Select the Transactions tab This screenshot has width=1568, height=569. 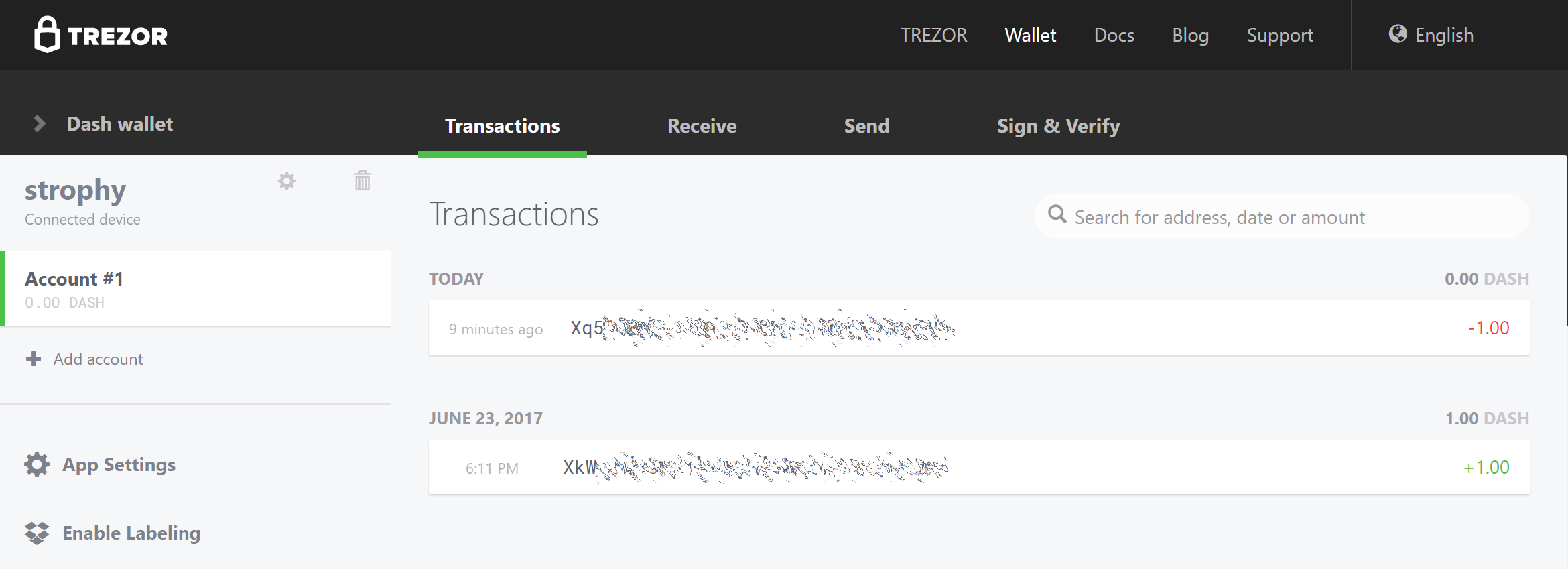pyautogui.click(x=502, y=126)
